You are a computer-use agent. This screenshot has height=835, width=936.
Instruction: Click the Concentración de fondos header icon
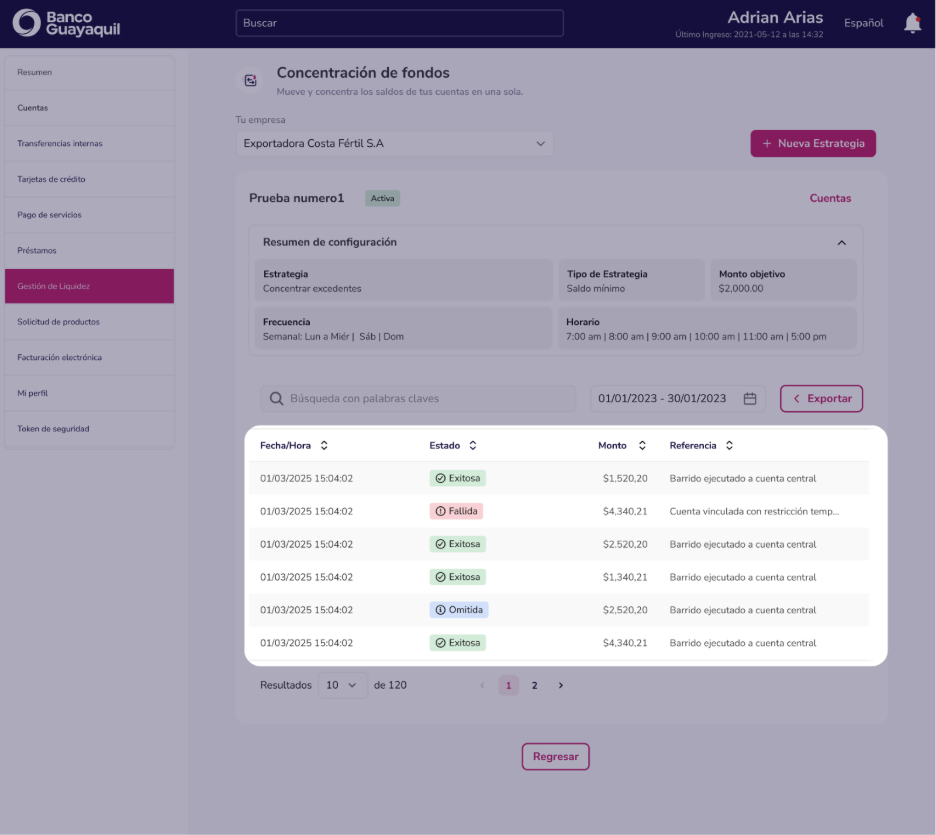(251, 80)
